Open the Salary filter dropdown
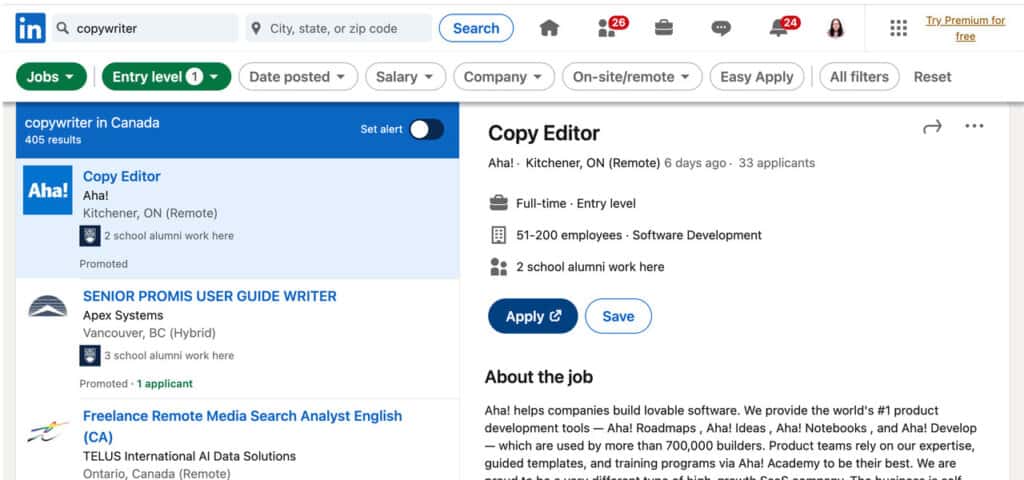The image size is (1024, 480). pyautogui.click(x=405, y=77)
